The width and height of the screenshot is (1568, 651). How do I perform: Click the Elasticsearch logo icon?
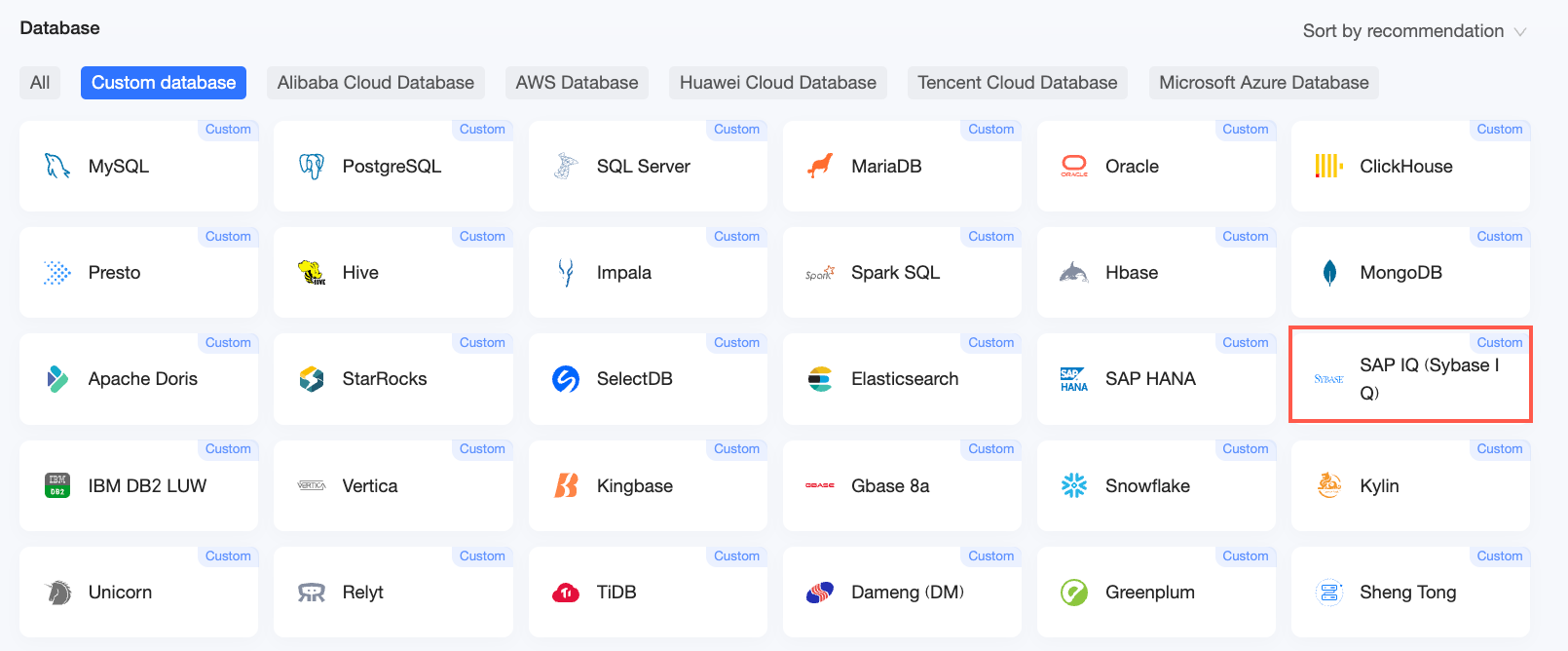(820, 379)
